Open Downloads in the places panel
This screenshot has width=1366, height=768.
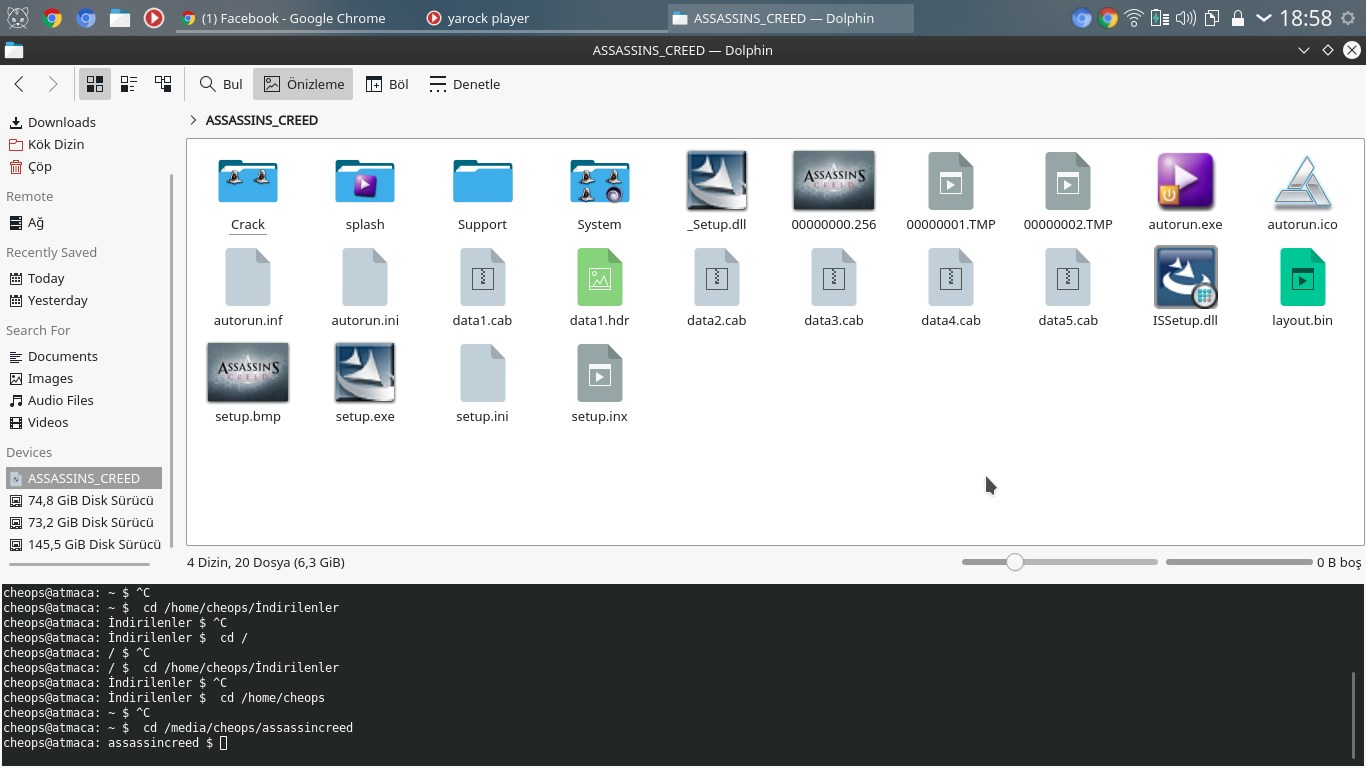(x=61, y=122)
